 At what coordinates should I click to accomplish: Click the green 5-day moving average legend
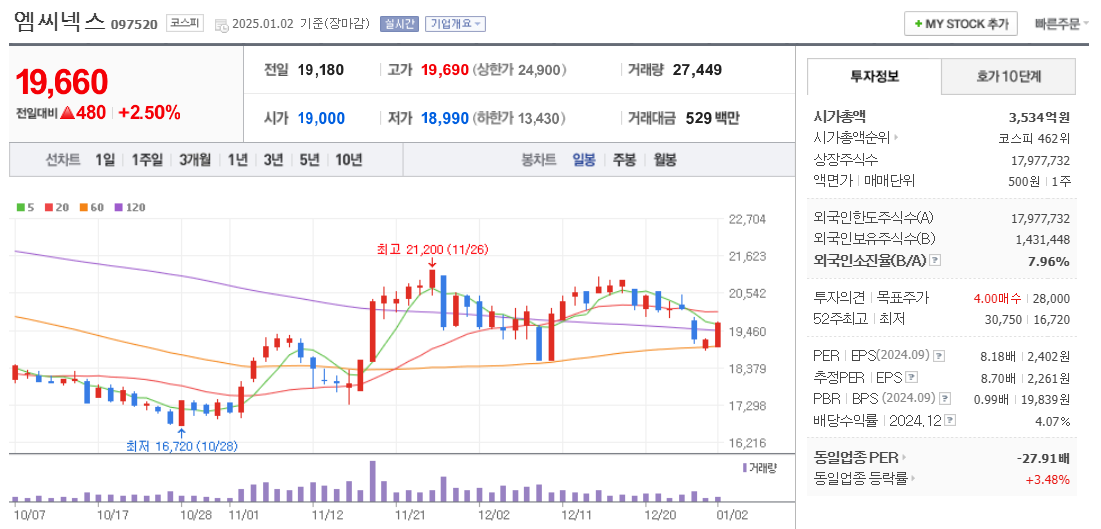[x=25, y=207]
